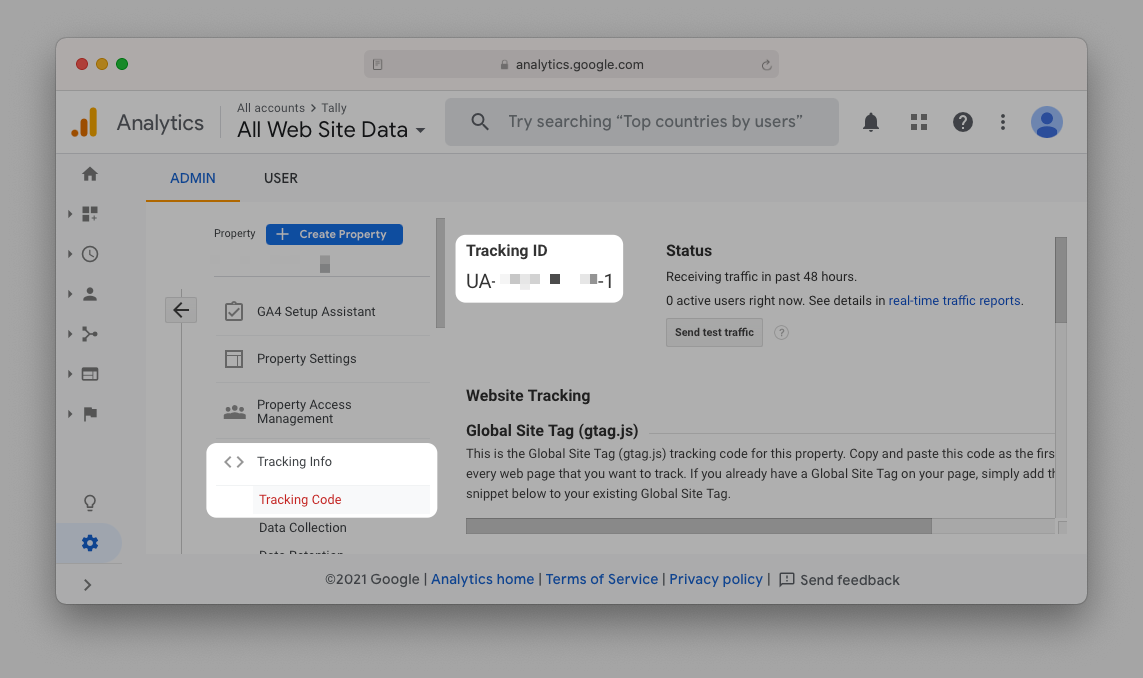The image size is (1143, 678).
Task: Click the Analytics logo
Action: pyautogui.click(x=85, y=122)
